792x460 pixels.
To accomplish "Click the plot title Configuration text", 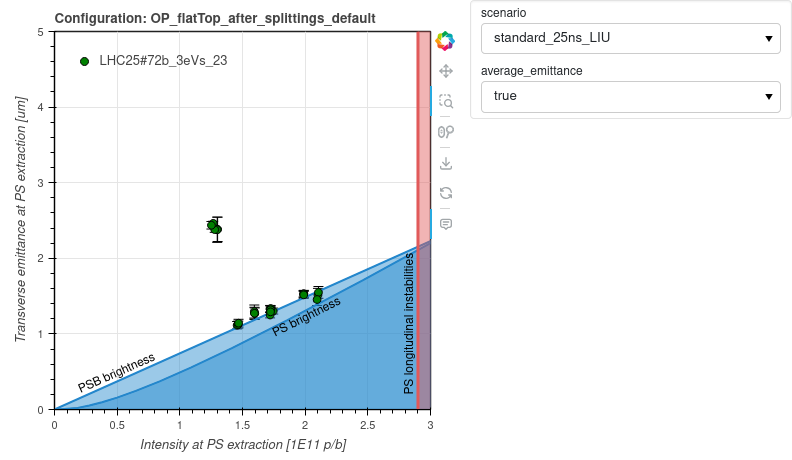I will click(215, 18).
